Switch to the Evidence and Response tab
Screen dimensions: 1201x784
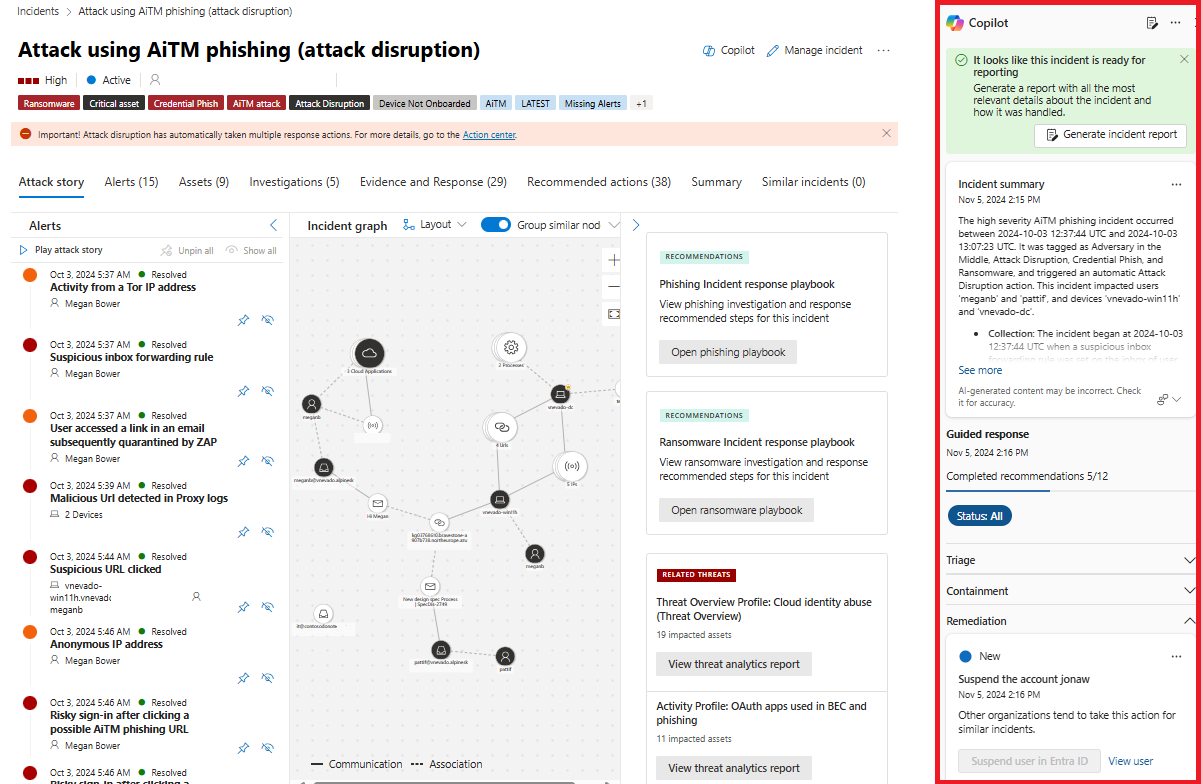tap(433, 182)
